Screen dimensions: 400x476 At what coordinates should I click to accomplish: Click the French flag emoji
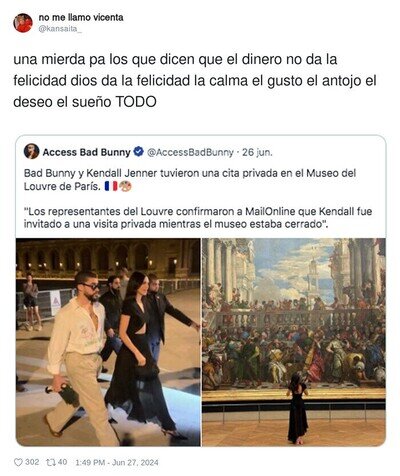pos(111,186)
